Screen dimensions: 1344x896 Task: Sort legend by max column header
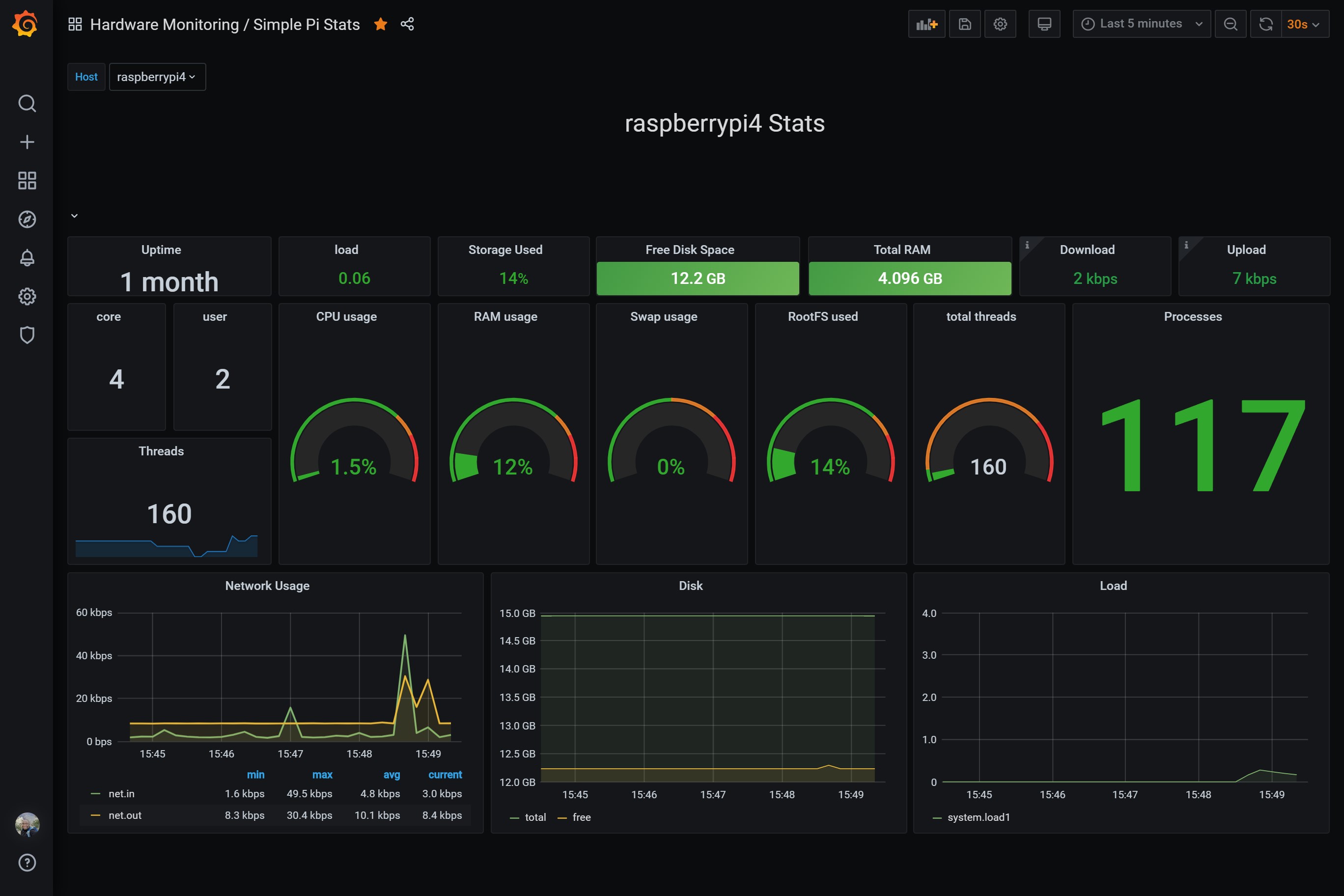(322, 775)
